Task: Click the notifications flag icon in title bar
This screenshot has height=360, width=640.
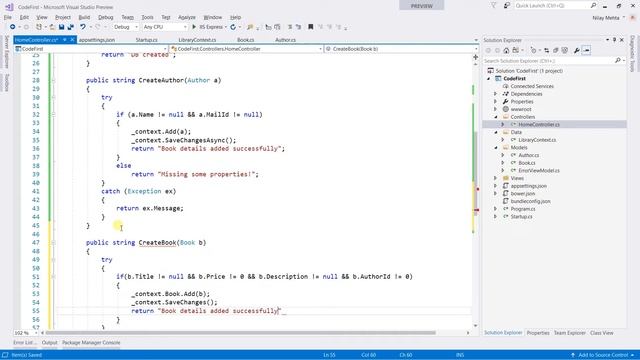Action: (493, 5)
